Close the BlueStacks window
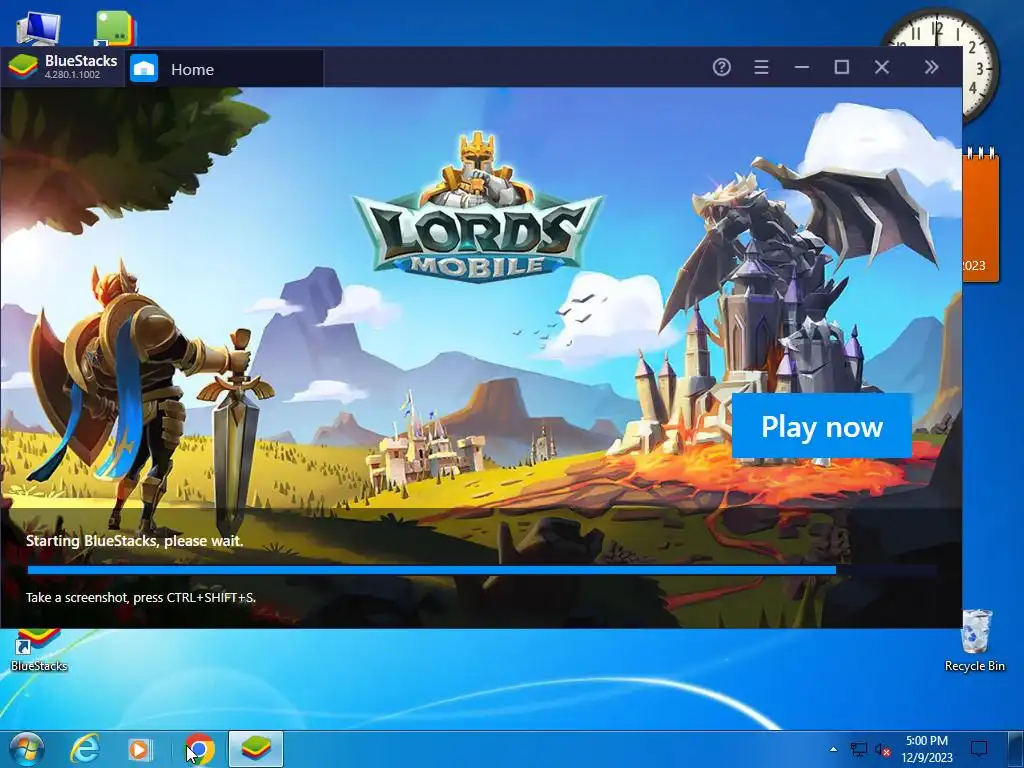Viewport: 1024px width, 768px height. (x=882, y=67)
